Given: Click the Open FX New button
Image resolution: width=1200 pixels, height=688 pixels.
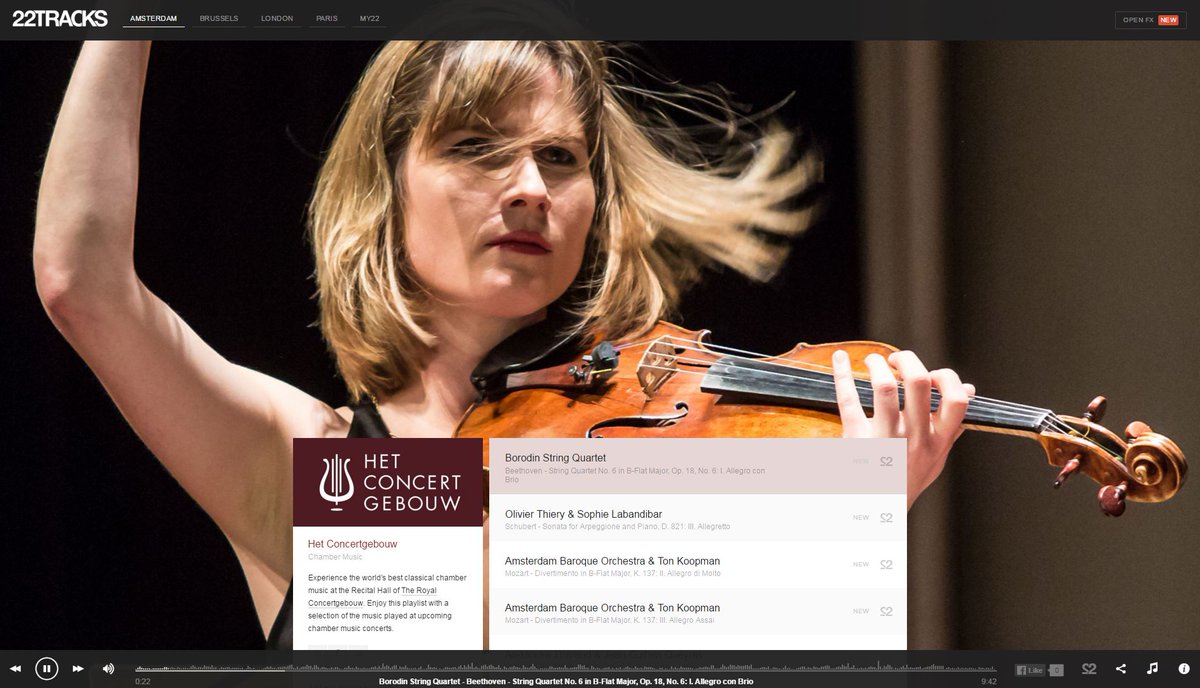Looking at the screenshot, I should [x=1150, y=20].
